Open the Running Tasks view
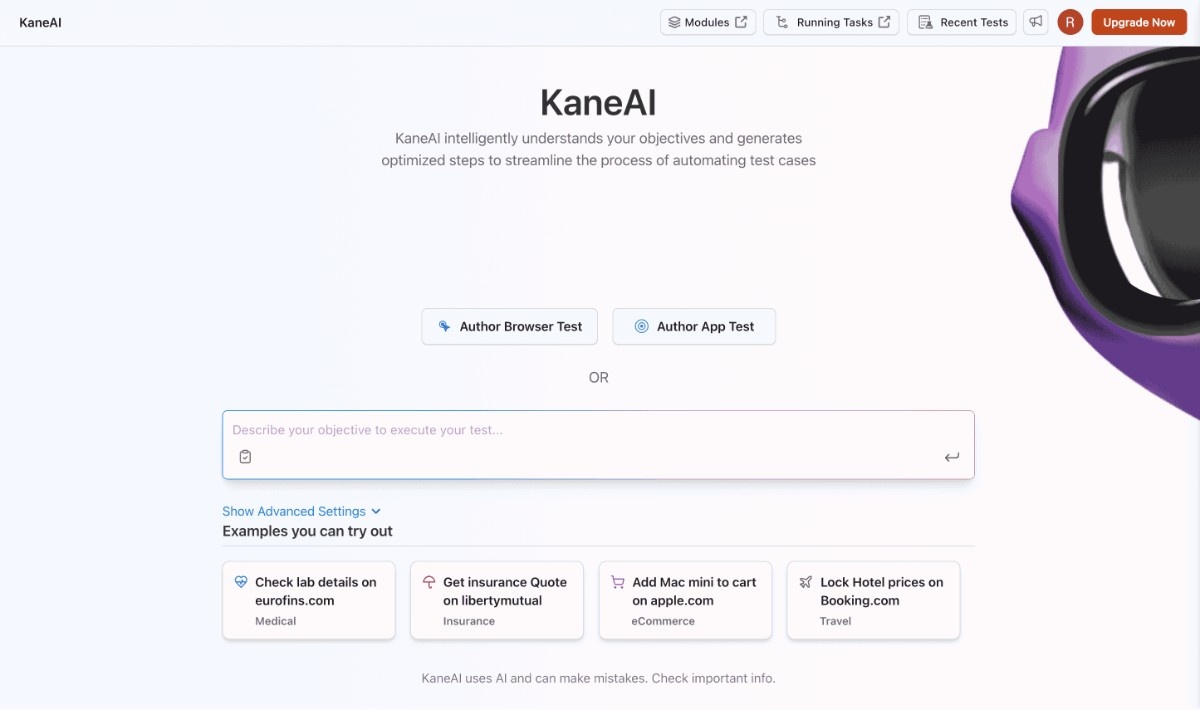 point(829,21)
